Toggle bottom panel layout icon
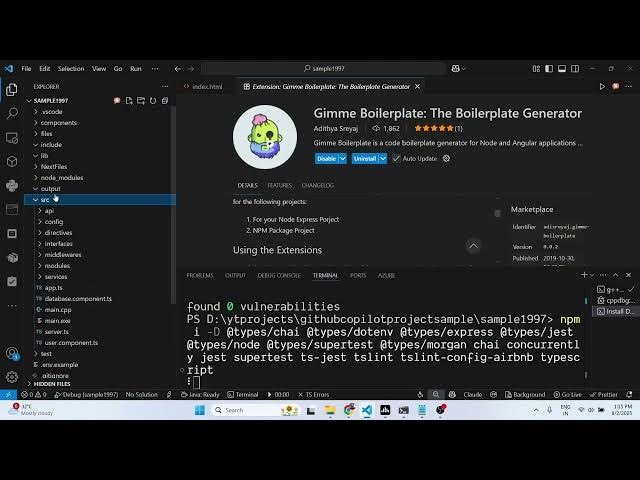The width and height of the screenshot is (640, 480). [x=562, y=69]
